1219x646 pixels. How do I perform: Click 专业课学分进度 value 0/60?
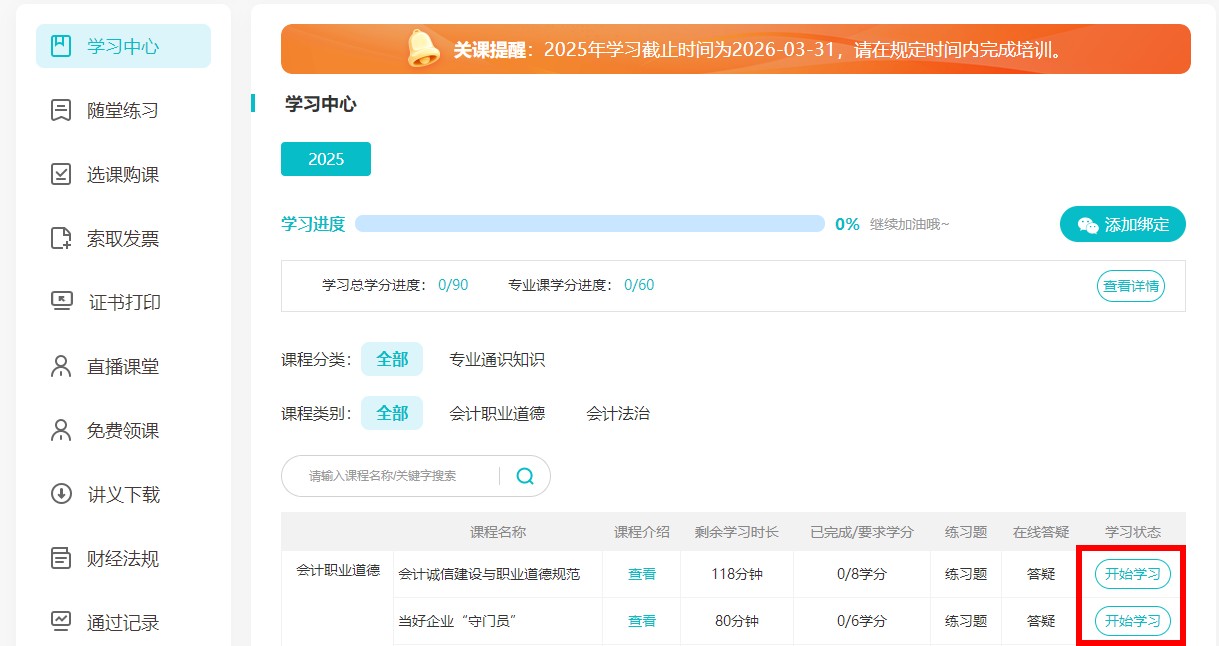(639, 285)
